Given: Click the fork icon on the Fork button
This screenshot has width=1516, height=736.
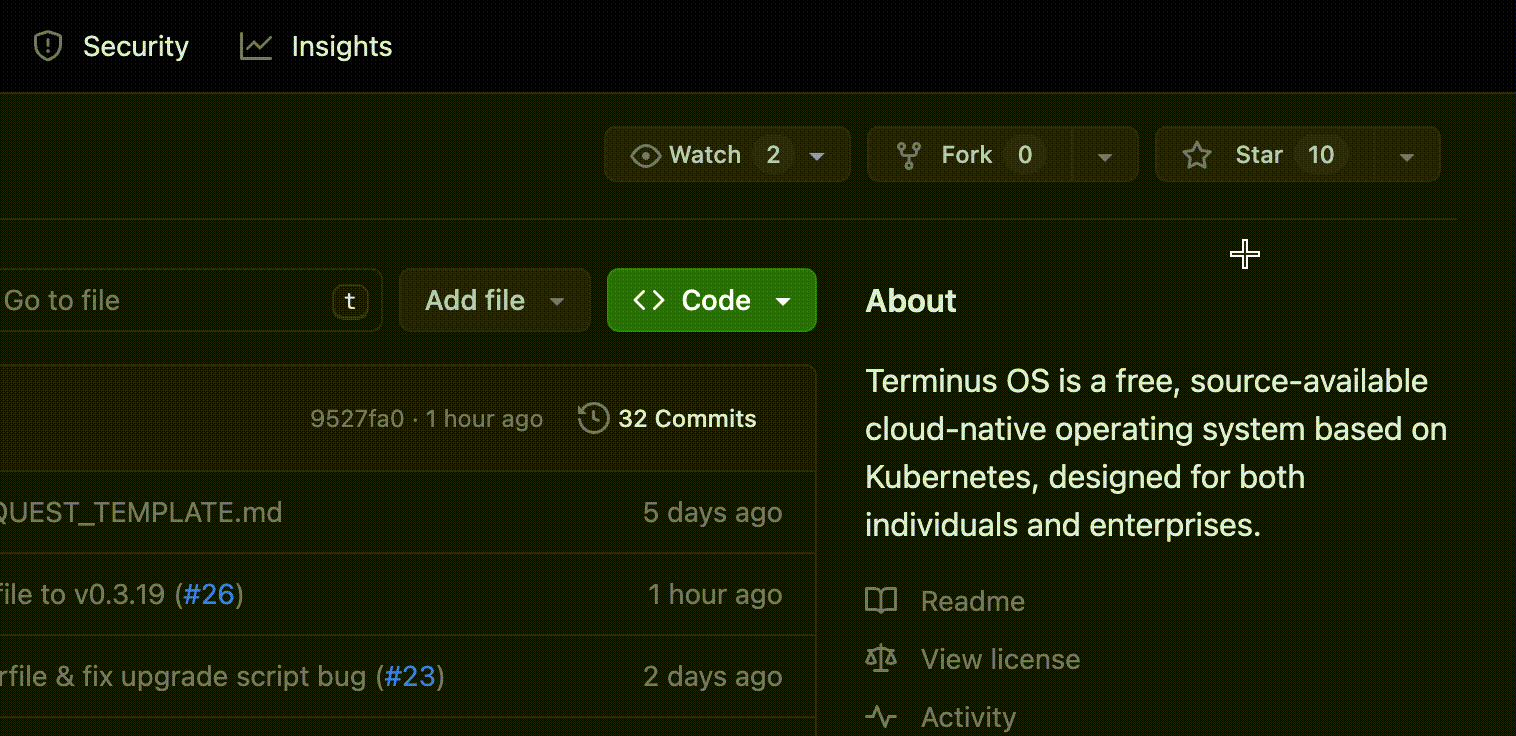Looking at the screenshot, I should [911, 154].
